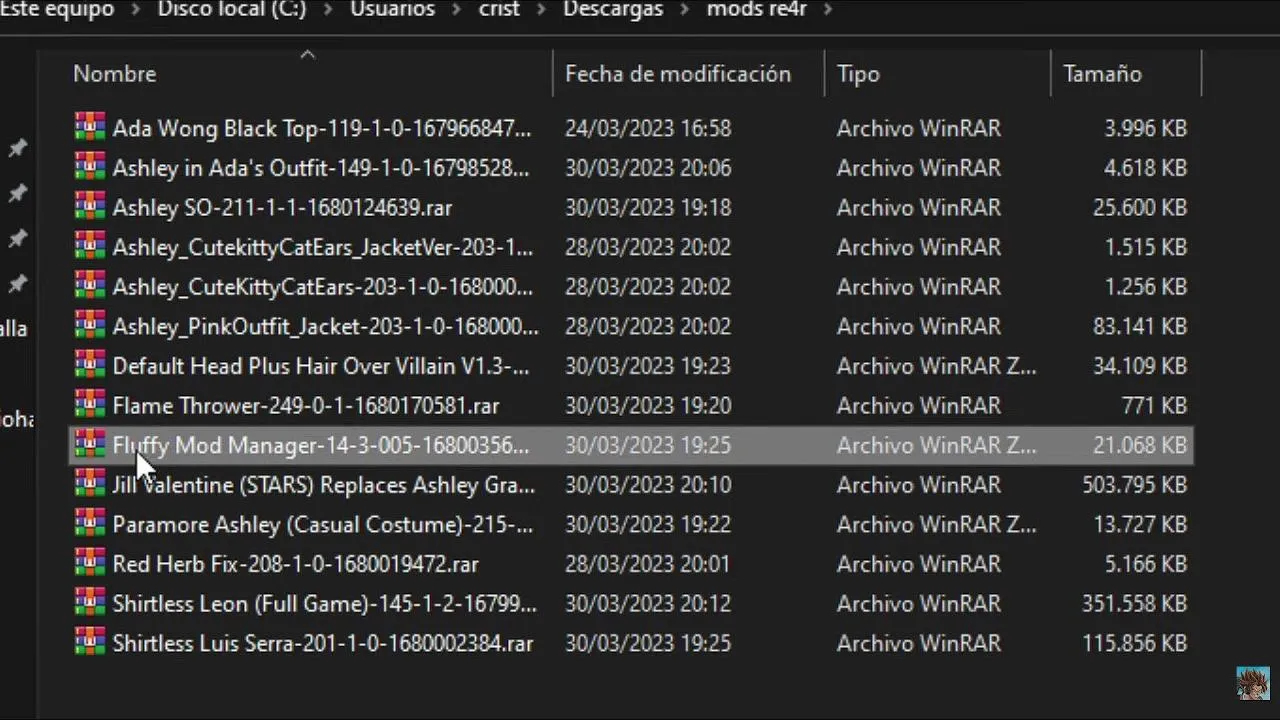
Task: Sort files by Tamaño column header
Action: click(x=1102, y=74)
